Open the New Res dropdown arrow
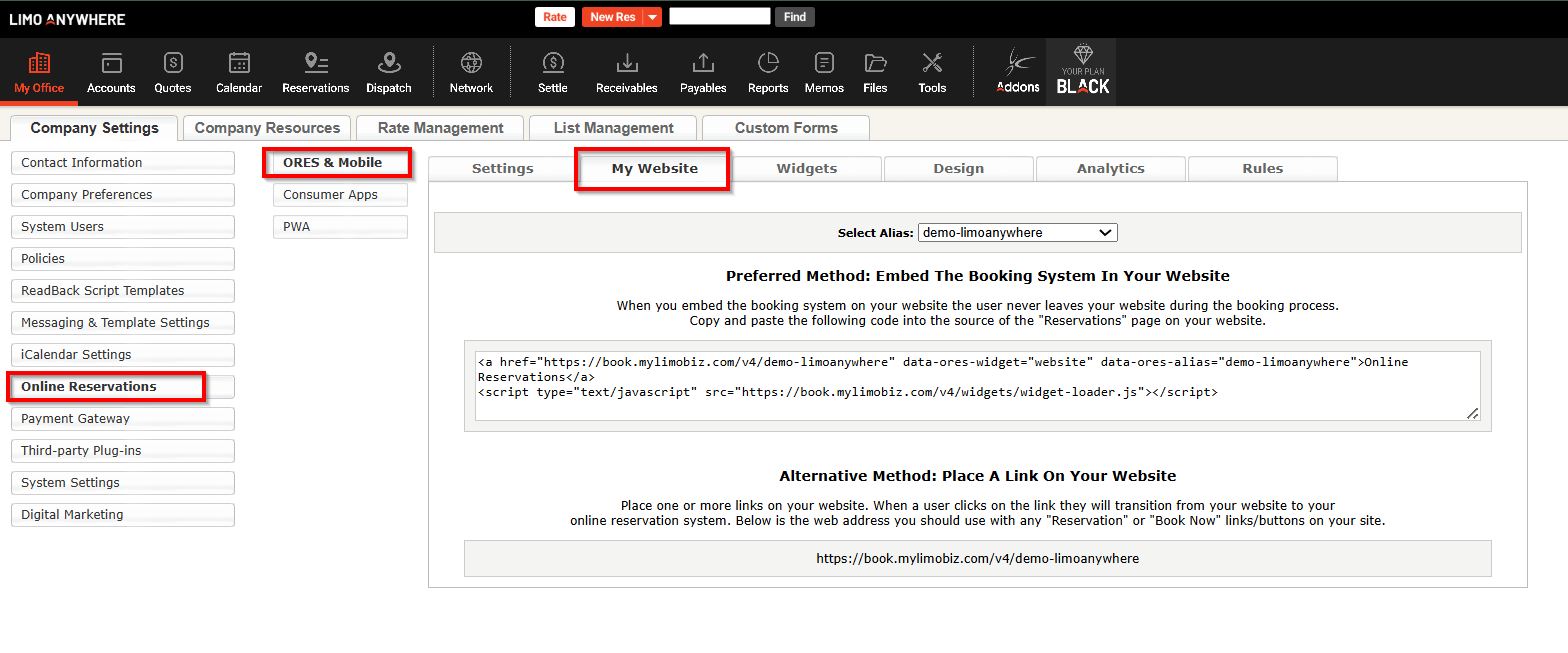Viewport: 1568px width, 653px height. [x=652, y=17]
